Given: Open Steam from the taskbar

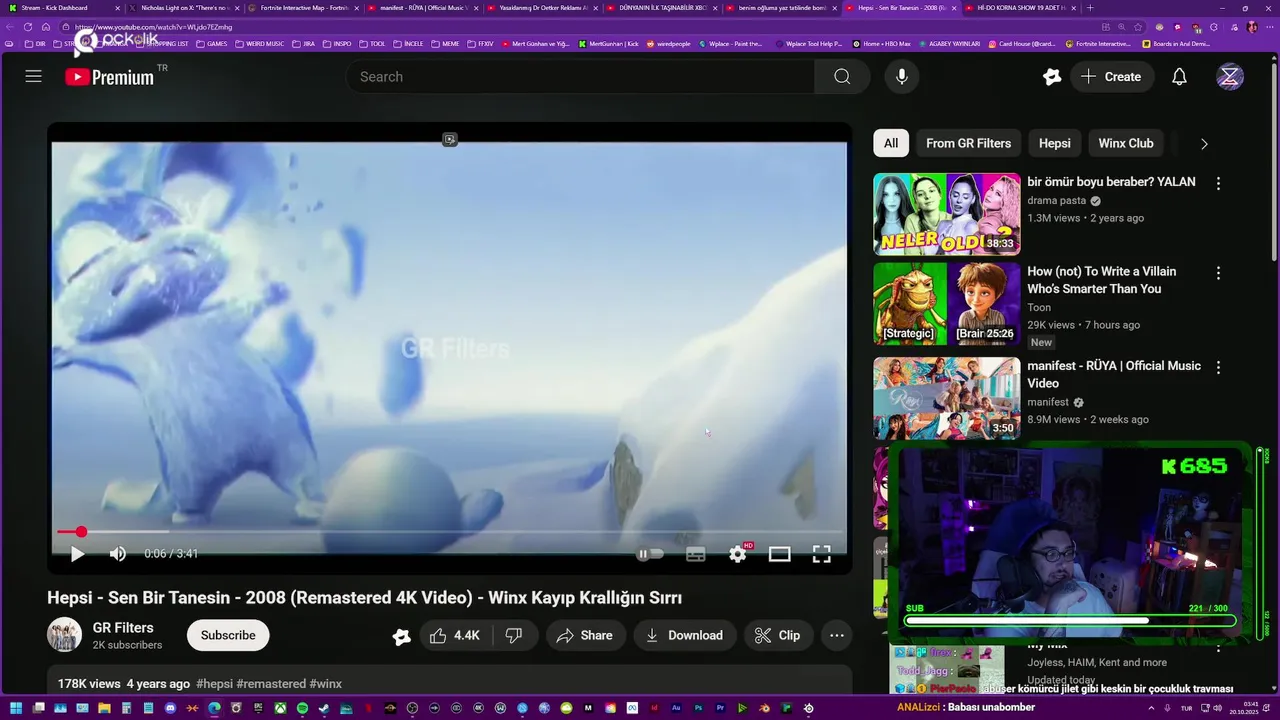Looking at the screenshot, I should point(324,708).
